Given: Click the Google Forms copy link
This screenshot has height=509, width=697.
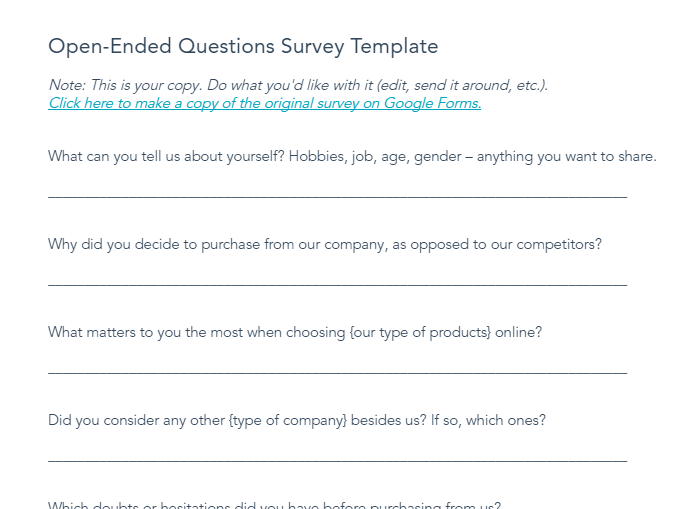Looking at the screenshot, I should coord(264,103).
